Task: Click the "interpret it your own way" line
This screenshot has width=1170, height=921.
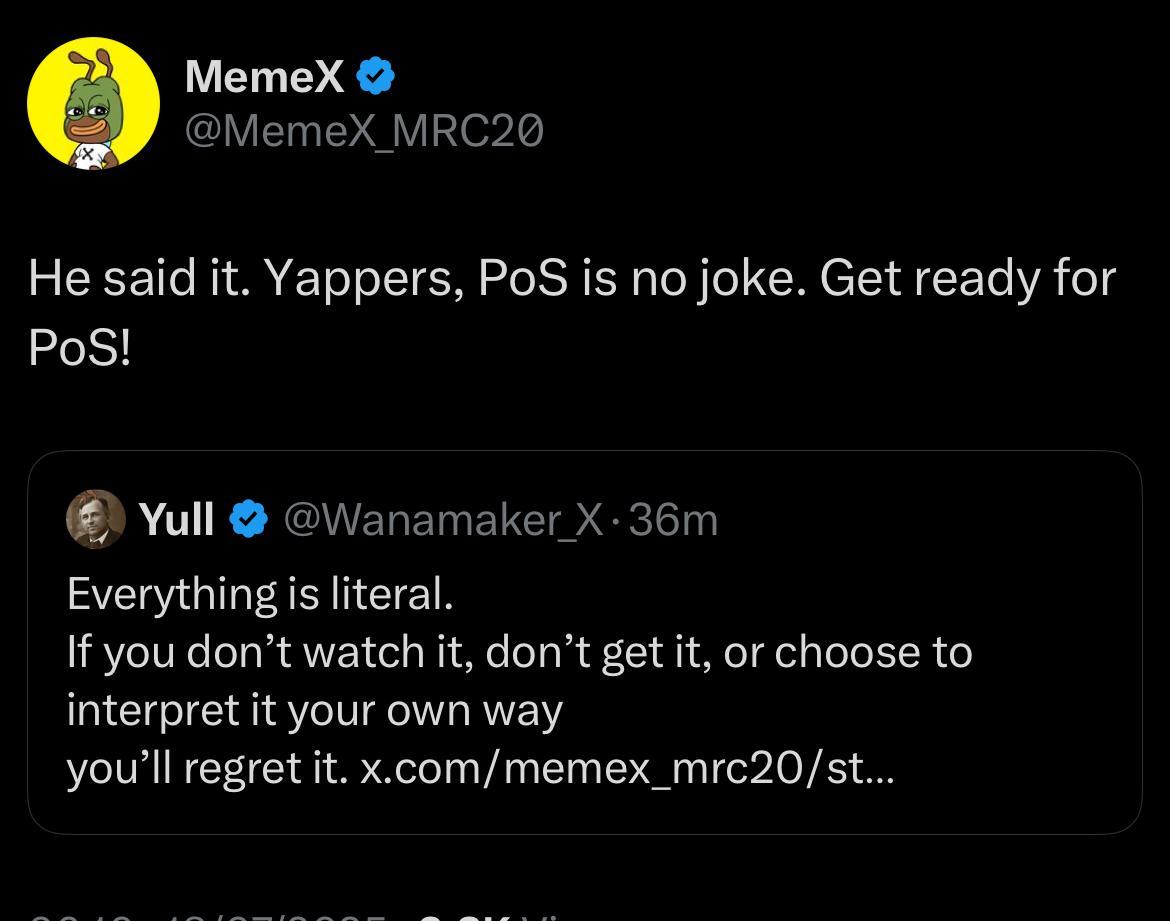Action: click(315, 710)
